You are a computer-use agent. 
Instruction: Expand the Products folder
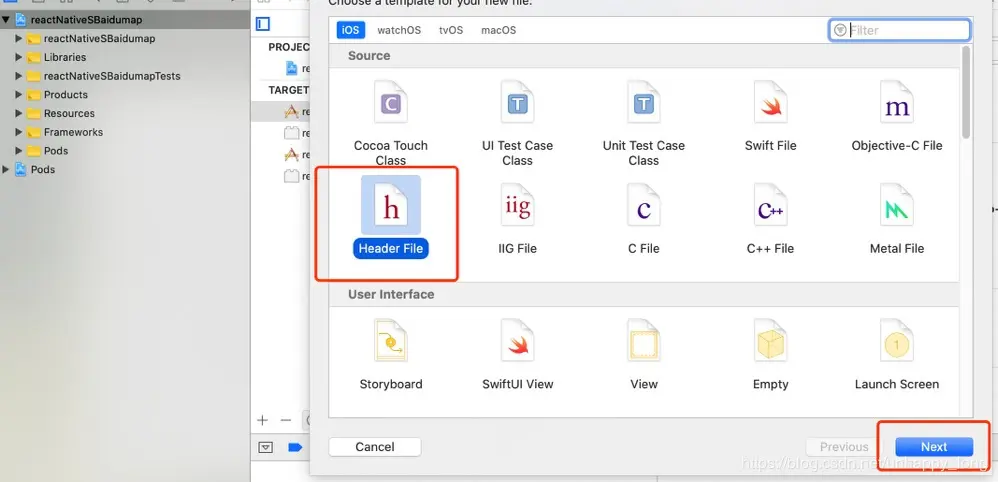[18, 94]
